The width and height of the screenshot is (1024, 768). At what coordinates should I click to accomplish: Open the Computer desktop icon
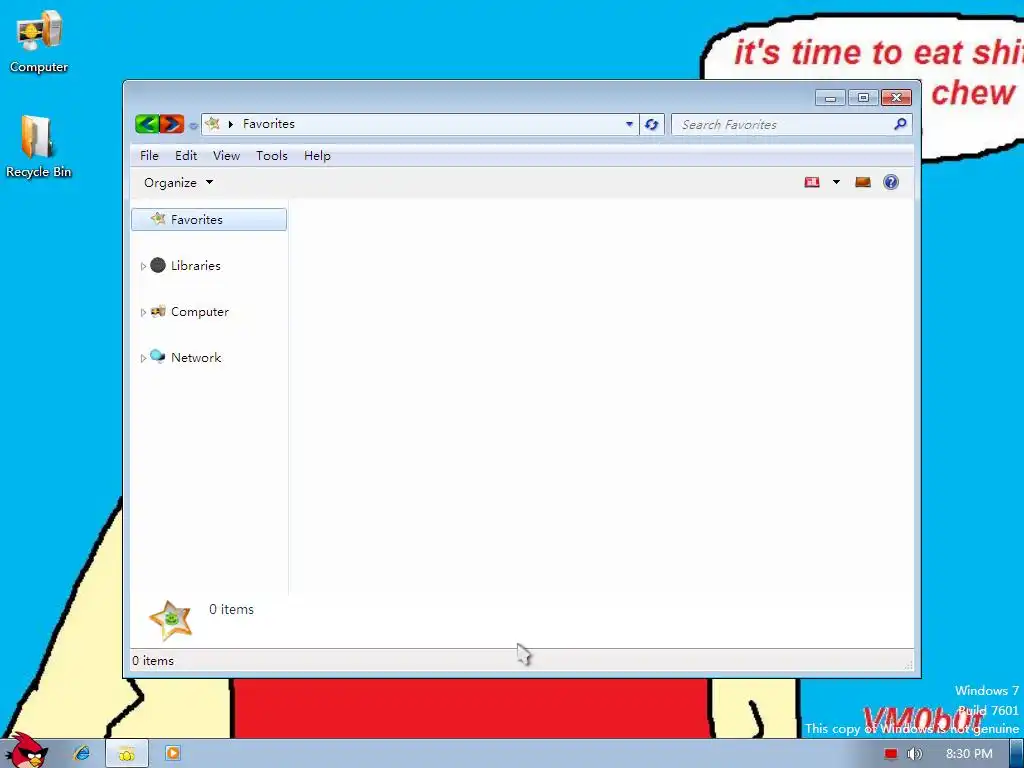click(x=39, y=42)
